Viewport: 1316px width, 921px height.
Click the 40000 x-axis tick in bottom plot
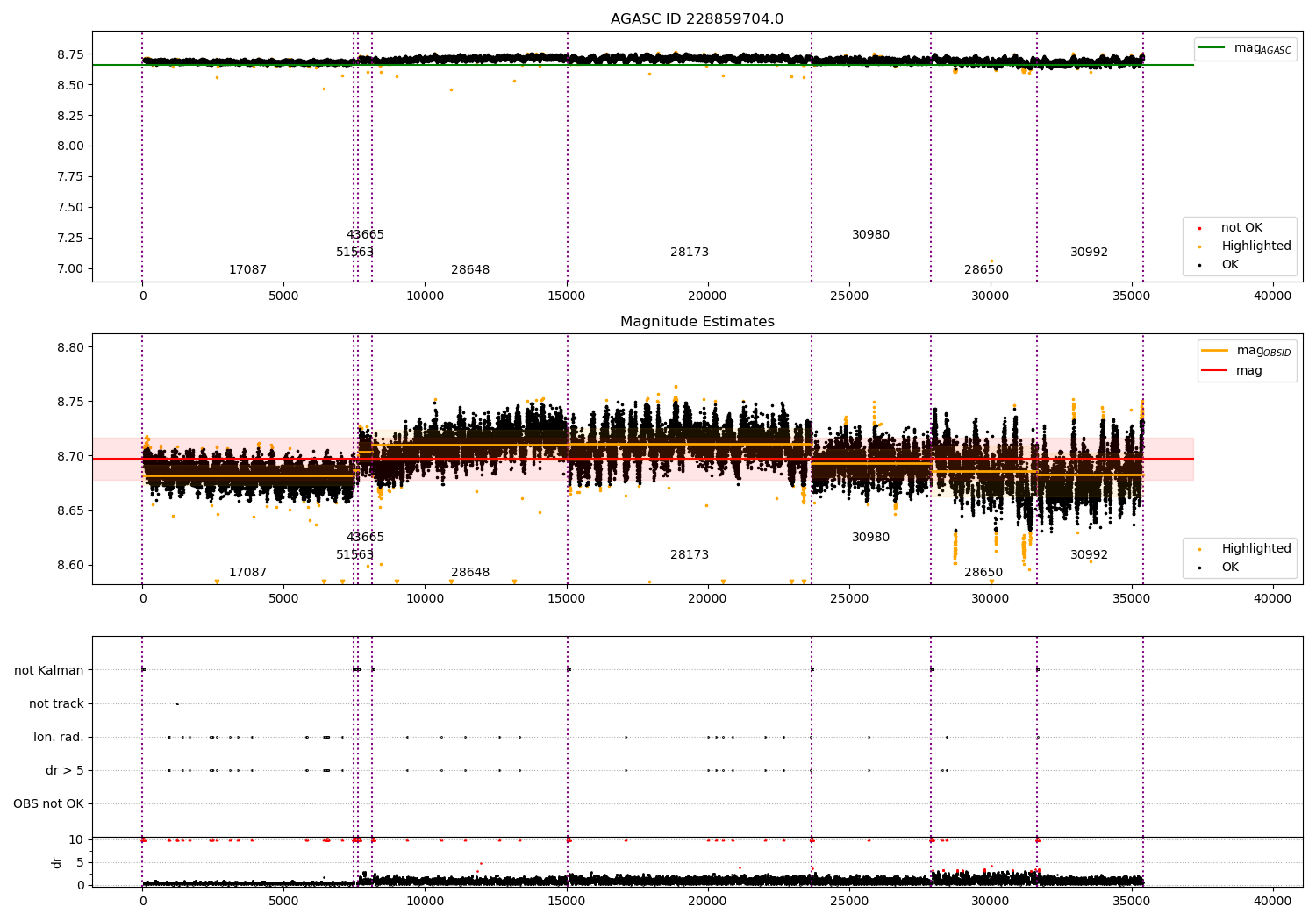pyautogui.click(x=1272, y=901)
